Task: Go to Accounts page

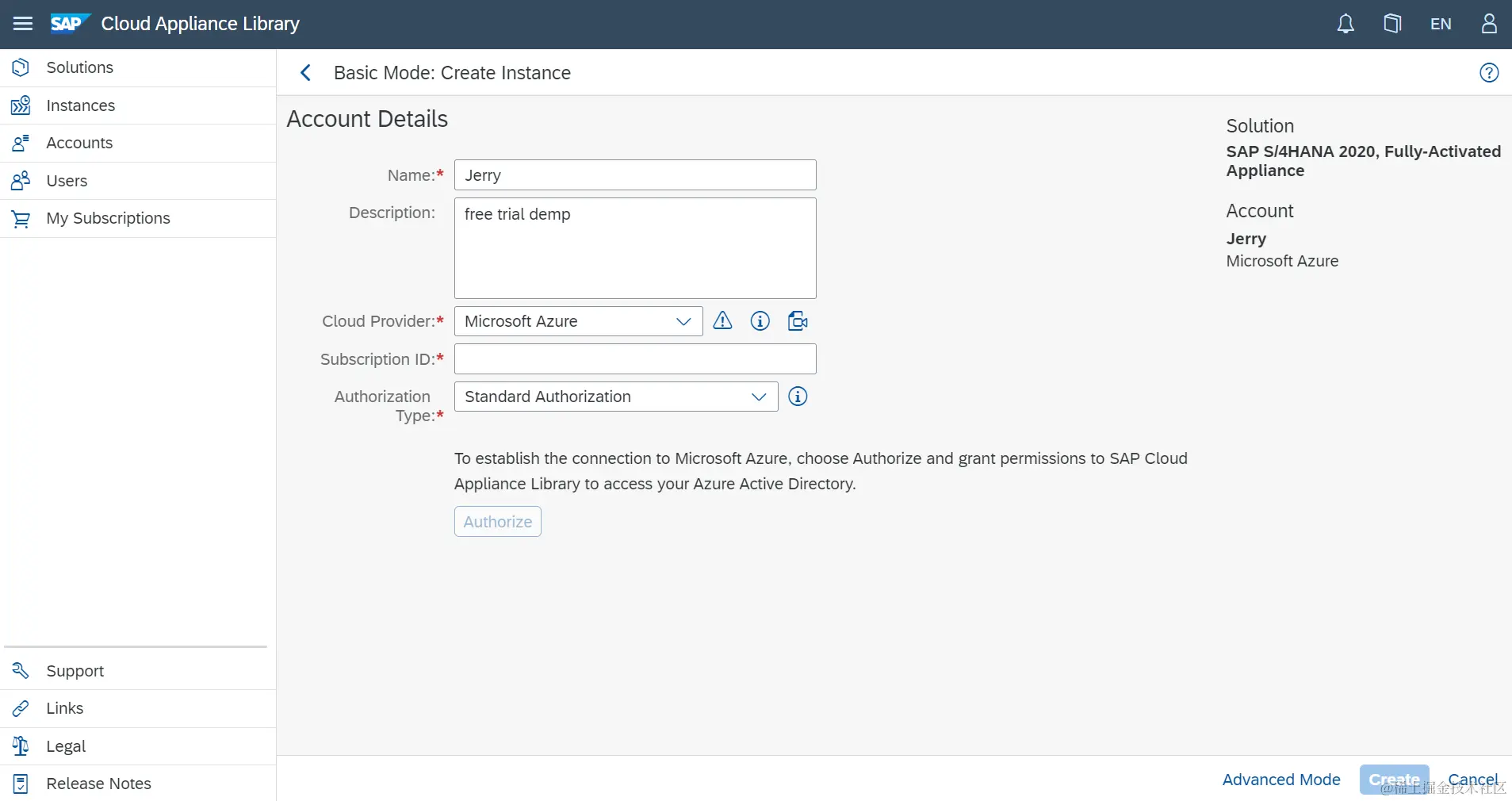Action: coord(138,143)
